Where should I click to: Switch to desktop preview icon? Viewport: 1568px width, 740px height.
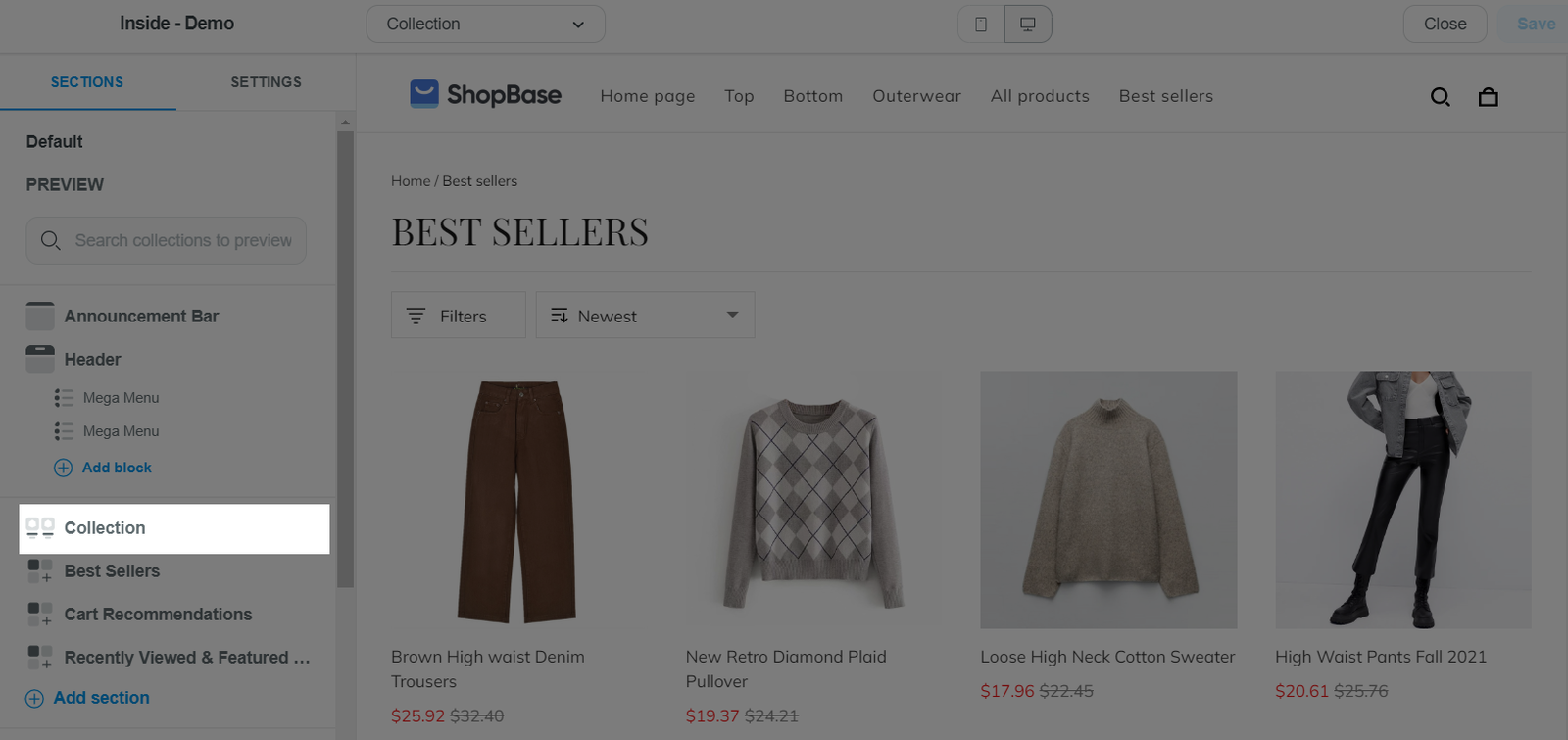(1028, 25)
